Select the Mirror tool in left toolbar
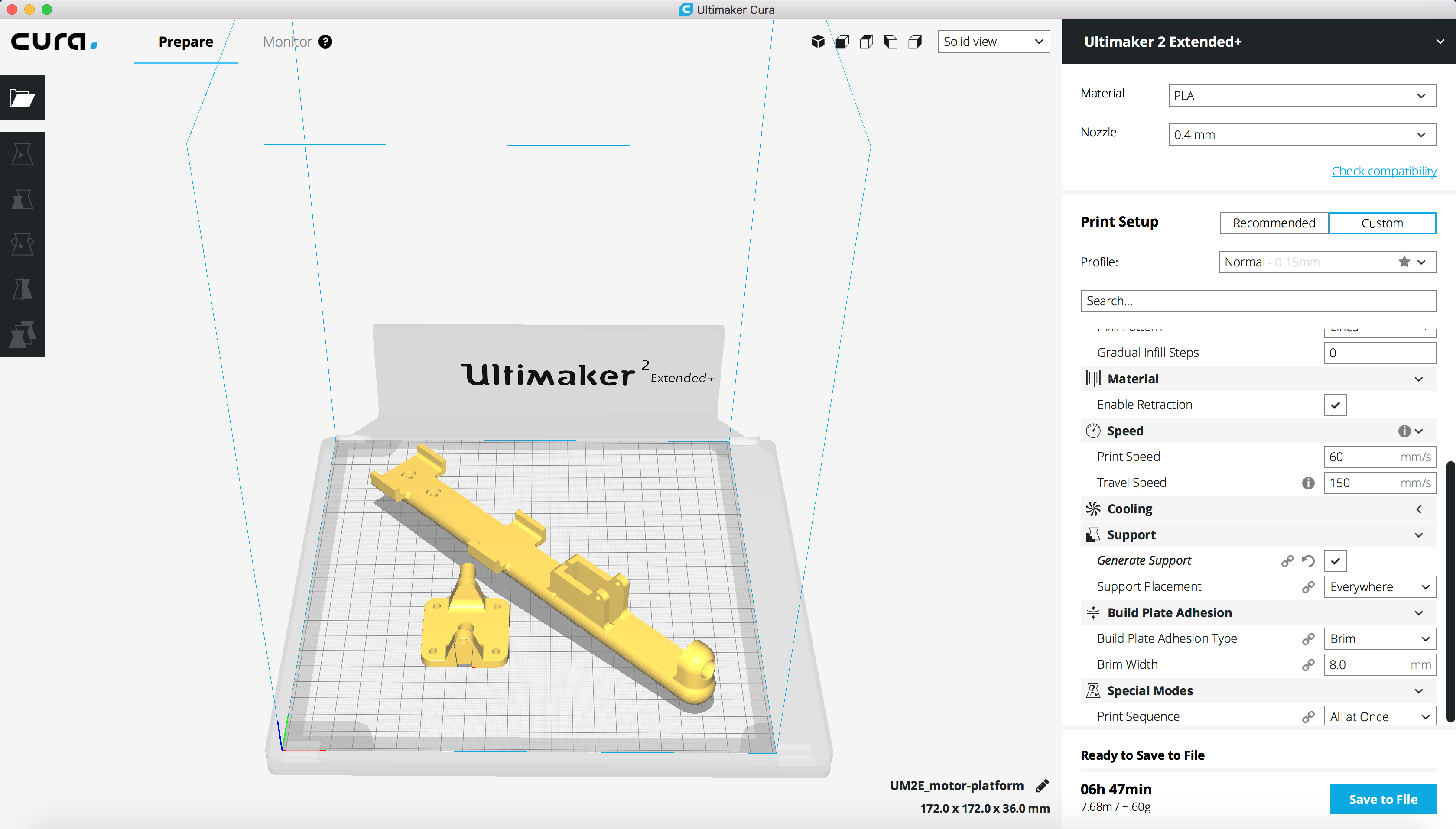 click(x=22, y=289)
